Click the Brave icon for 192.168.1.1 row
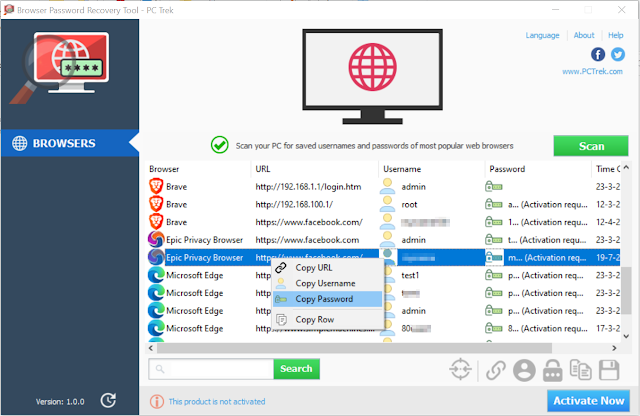640x416 pixels. tap(156, 186)
